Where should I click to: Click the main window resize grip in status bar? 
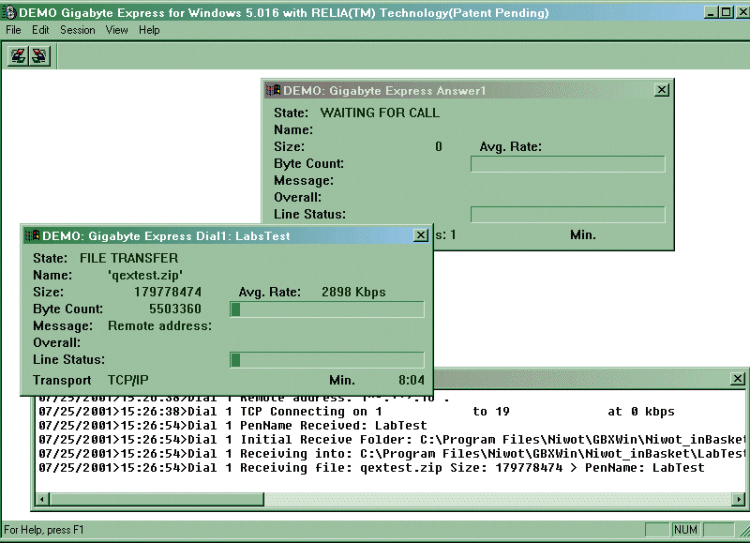pyautogui.click(x=744, y=531)
